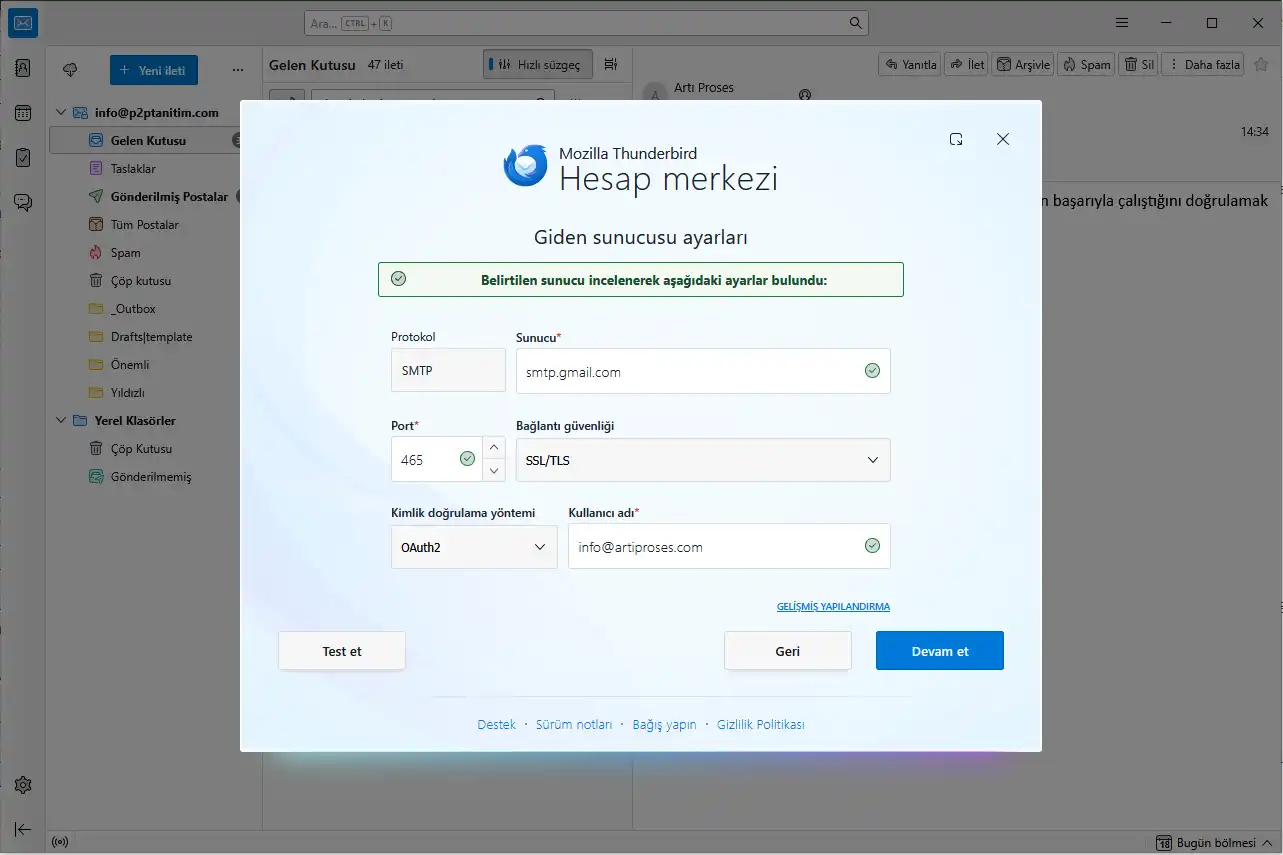Open the Drafts|template folder
The image size is (1283, 855).
click(151, 337)
